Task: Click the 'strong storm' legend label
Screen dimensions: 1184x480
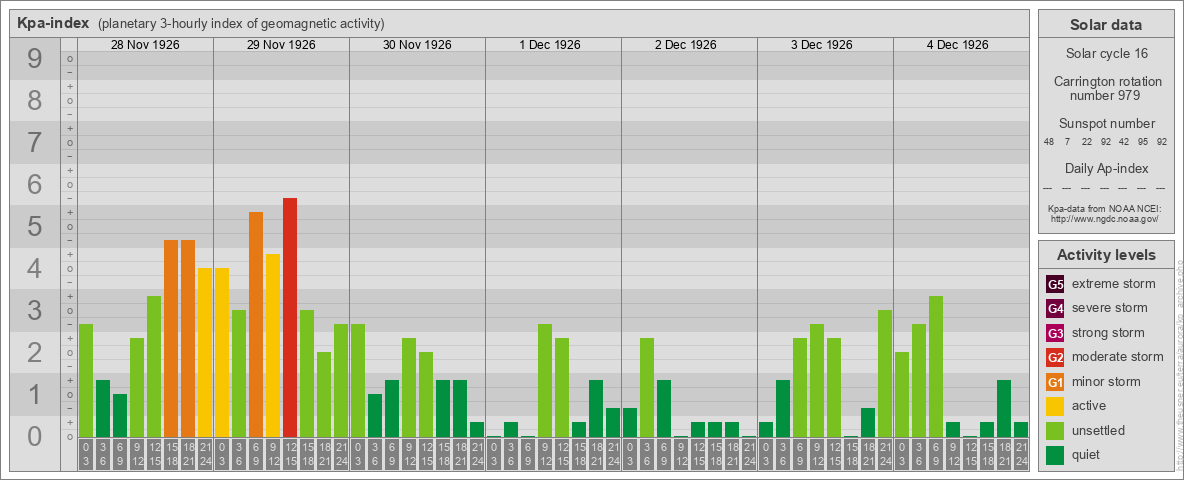Action: (x=1108, y=333)
